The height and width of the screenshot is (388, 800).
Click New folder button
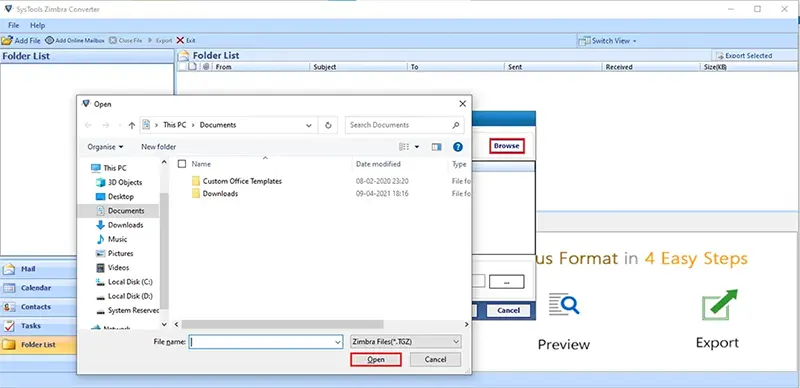coord(159,147)
